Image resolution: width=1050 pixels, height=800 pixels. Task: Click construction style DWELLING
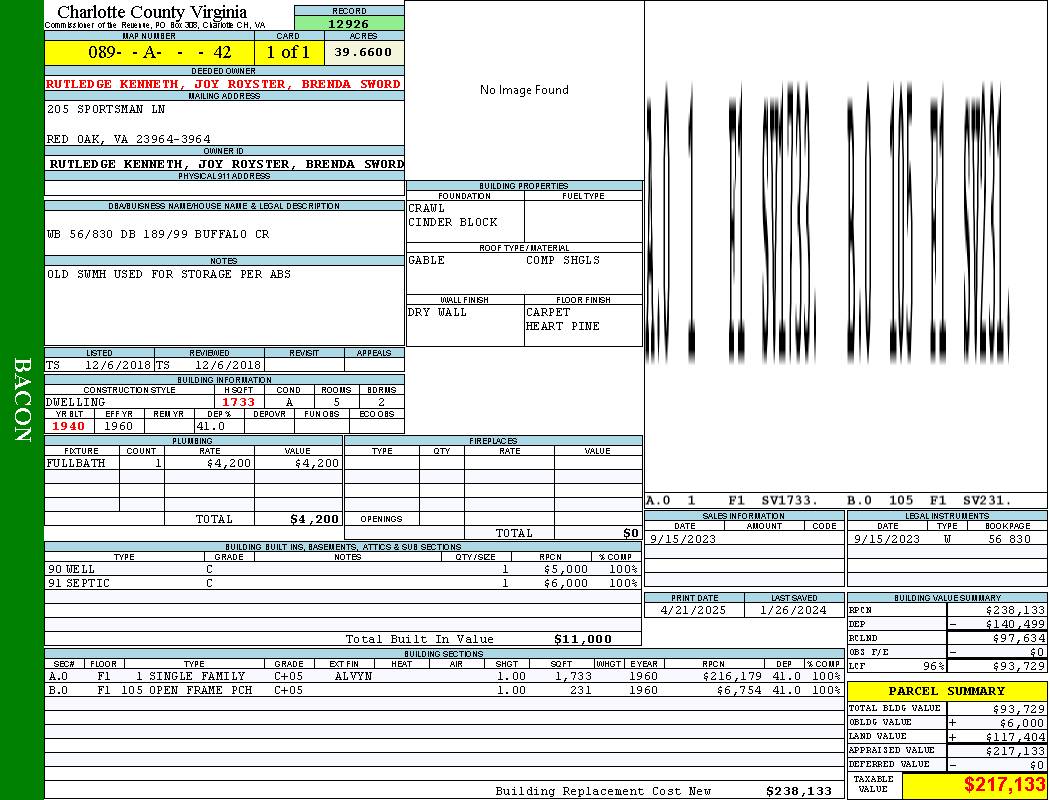pyautogui.click(x=76, y=402)
